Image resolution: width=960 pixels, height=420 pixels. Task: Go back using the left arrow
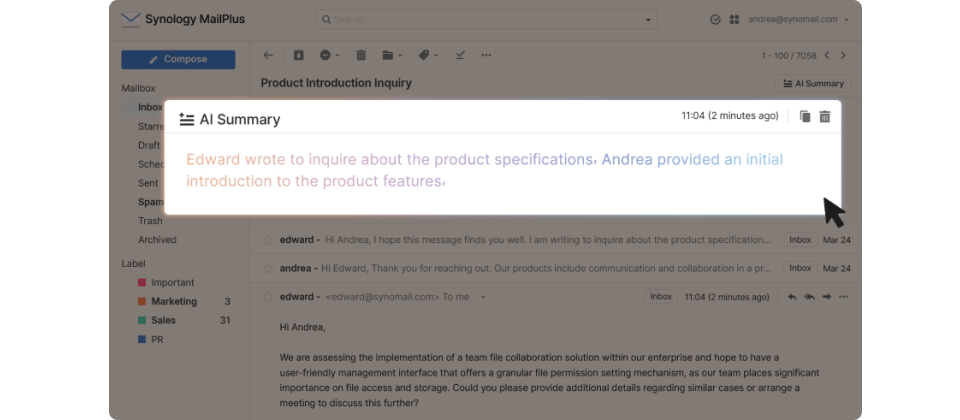point(268,55)
